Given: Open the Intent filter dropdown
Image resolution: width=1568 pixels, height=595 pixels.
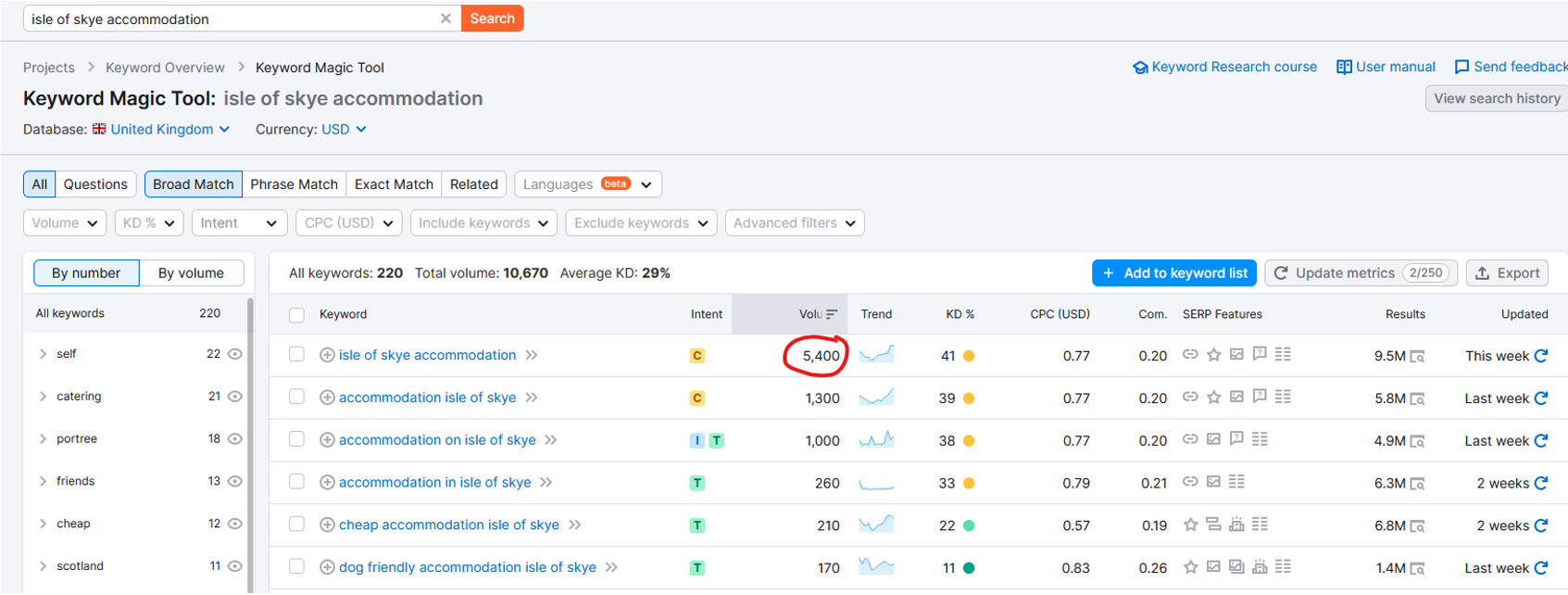Looking at the screenshot, I should coord(239,223).
